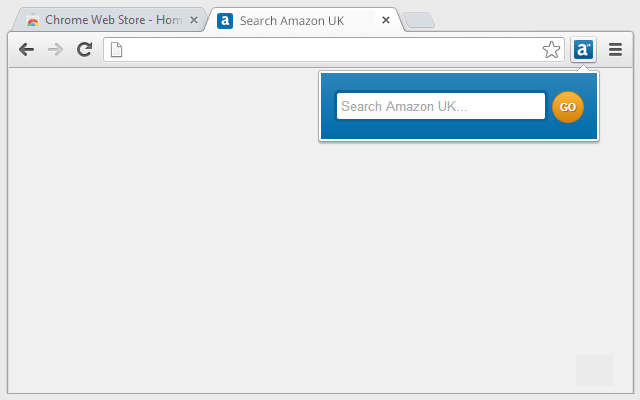Click the Amazon favicon on the active tab

click(x=225, y=20)
